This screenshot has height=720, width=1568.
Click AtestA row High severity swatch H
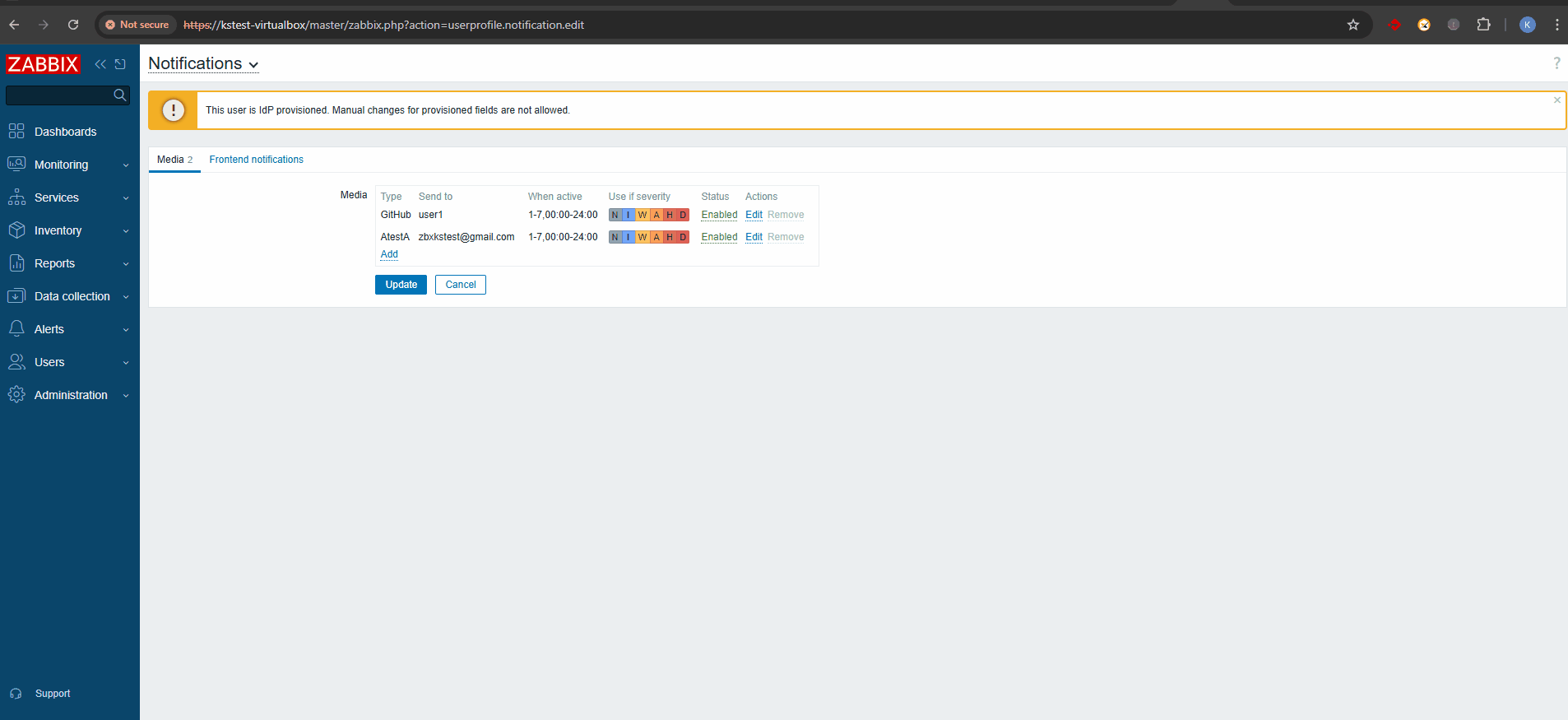(670, 237)
